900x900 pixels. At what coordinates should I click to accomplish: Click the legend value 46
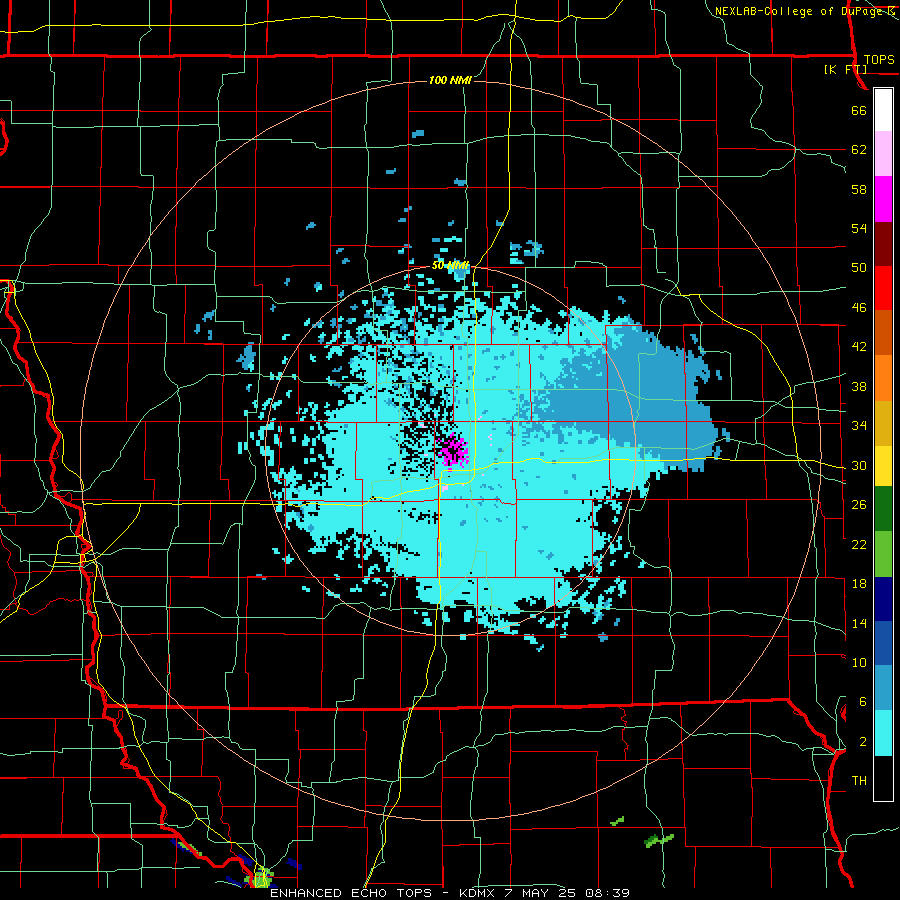(x=859, y=308)
